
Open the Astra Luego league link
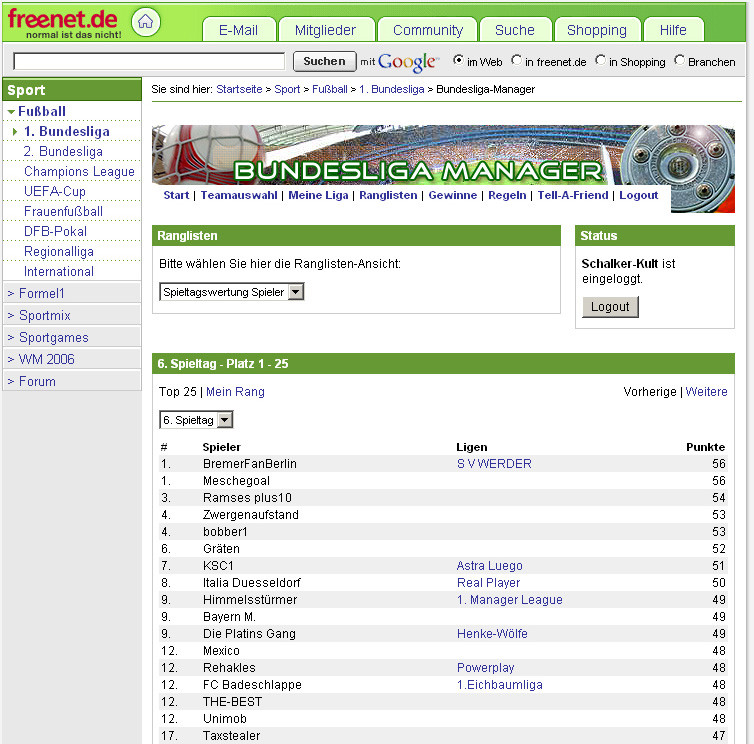(x=490, y=566)
